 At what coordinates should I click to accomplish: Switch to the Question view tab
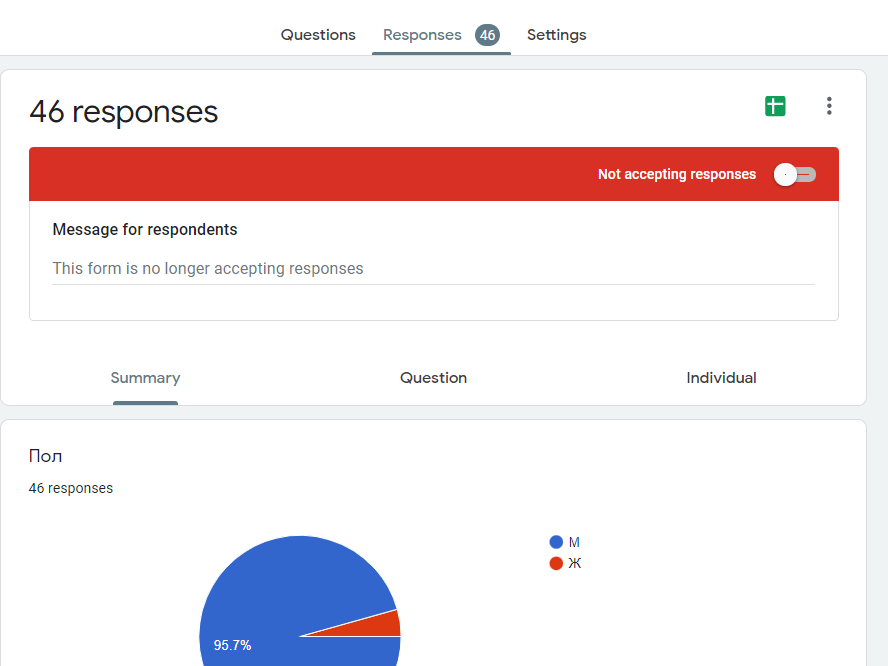[x=433, y=378]
